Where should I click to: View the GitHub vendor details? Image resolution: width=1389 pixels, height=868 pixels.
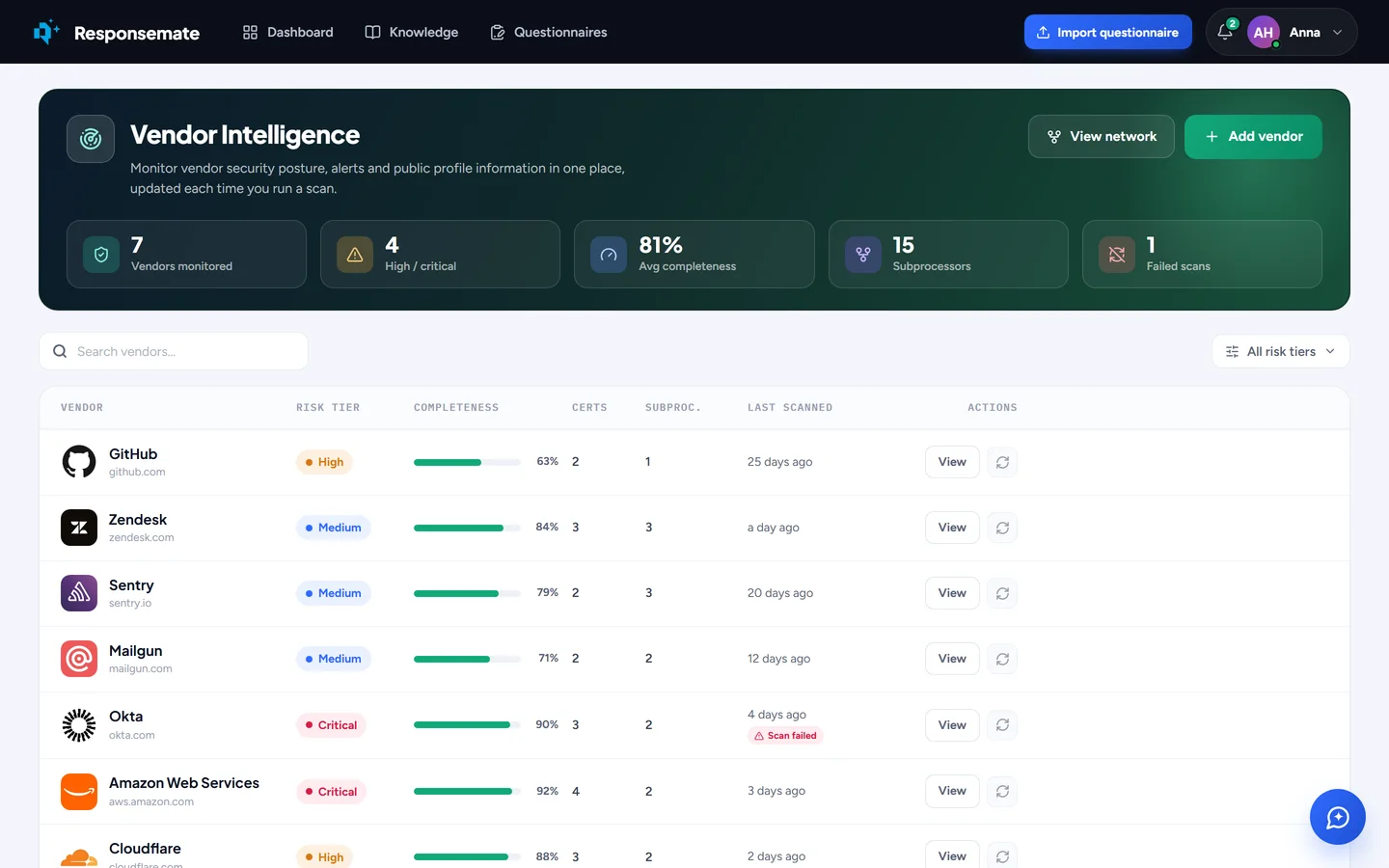coord(952,462)
